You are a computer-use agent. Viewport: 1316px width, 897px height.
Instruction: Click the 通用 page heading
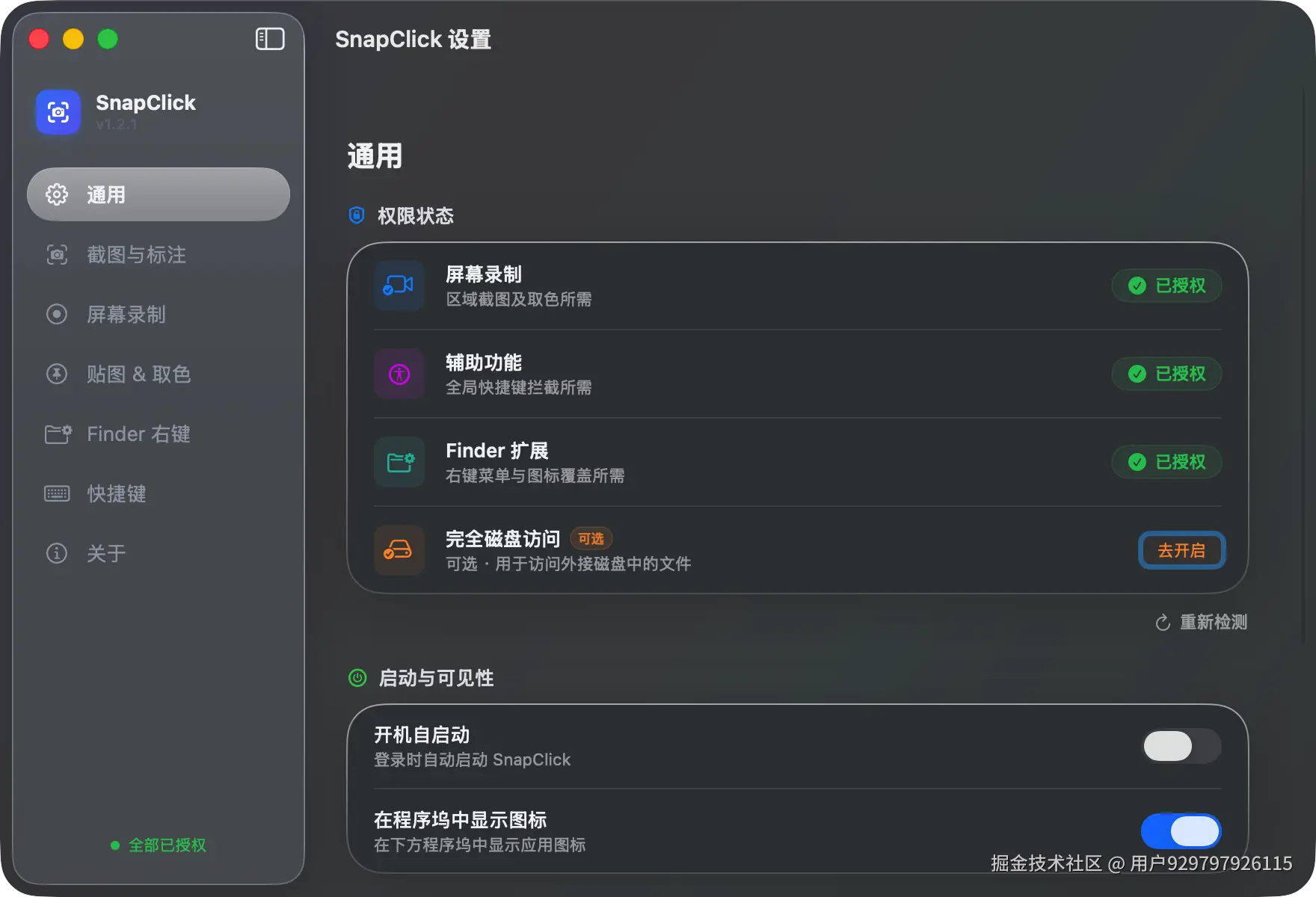[x=375, y=155]
